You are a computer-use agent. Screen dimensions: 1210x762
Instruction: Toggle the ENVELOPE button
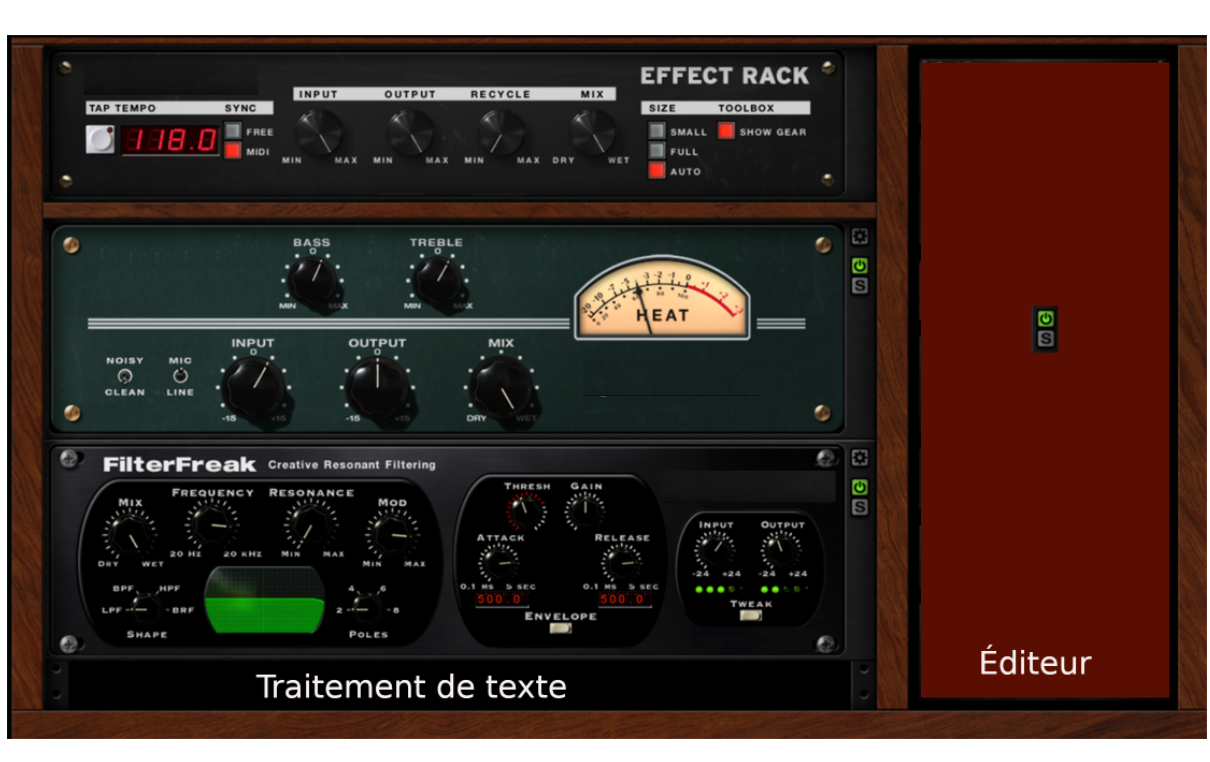click(x=562, y=629)
